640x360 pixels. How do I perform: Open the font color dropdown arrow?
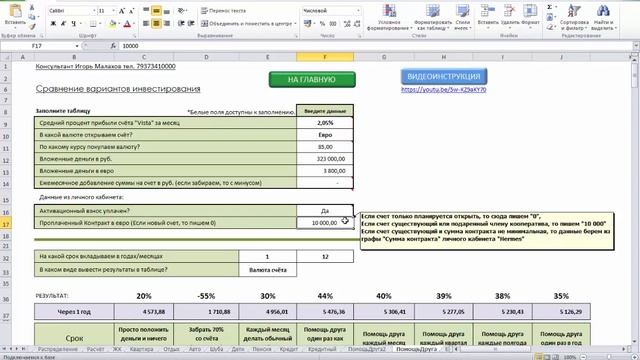[133, 24]
